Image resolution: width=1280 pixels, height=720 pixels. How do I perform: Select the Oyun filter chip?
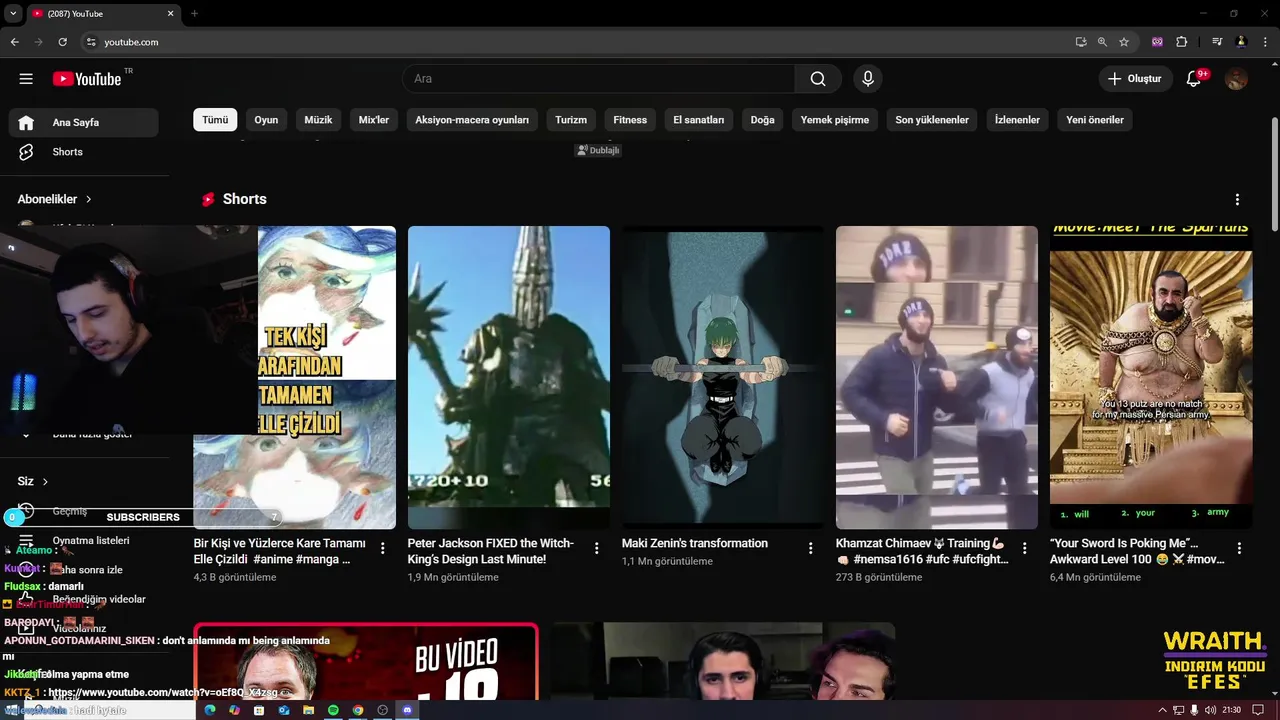266,120
